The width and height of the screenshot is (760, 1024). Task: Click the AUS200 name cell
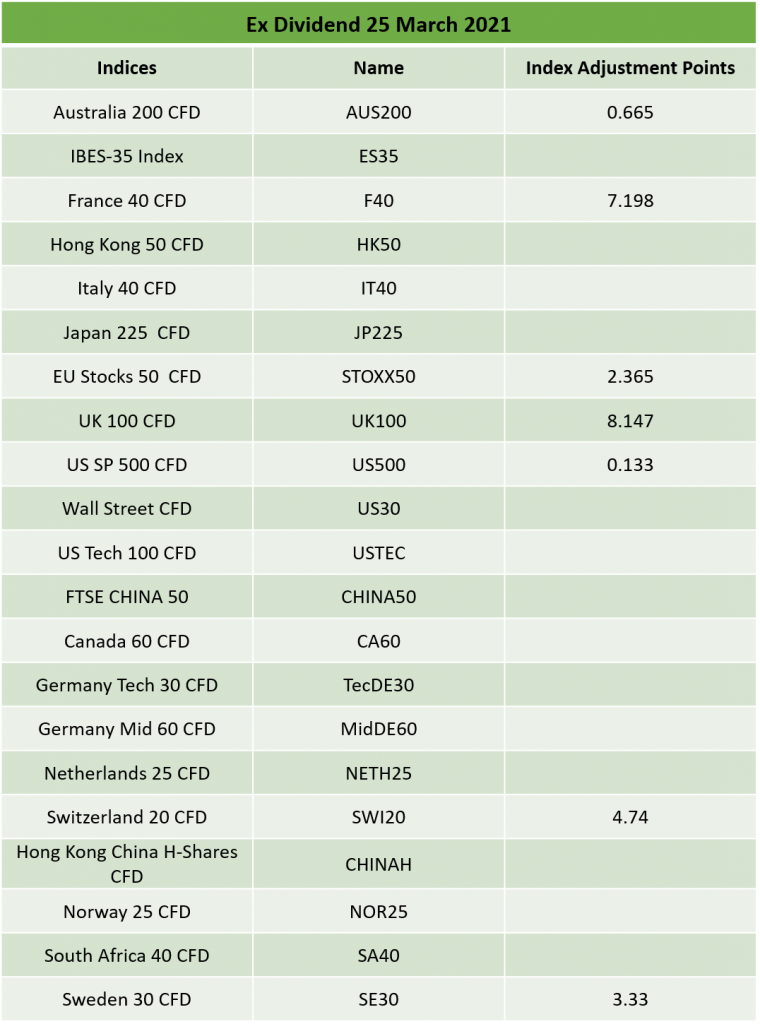coord(379,112)
